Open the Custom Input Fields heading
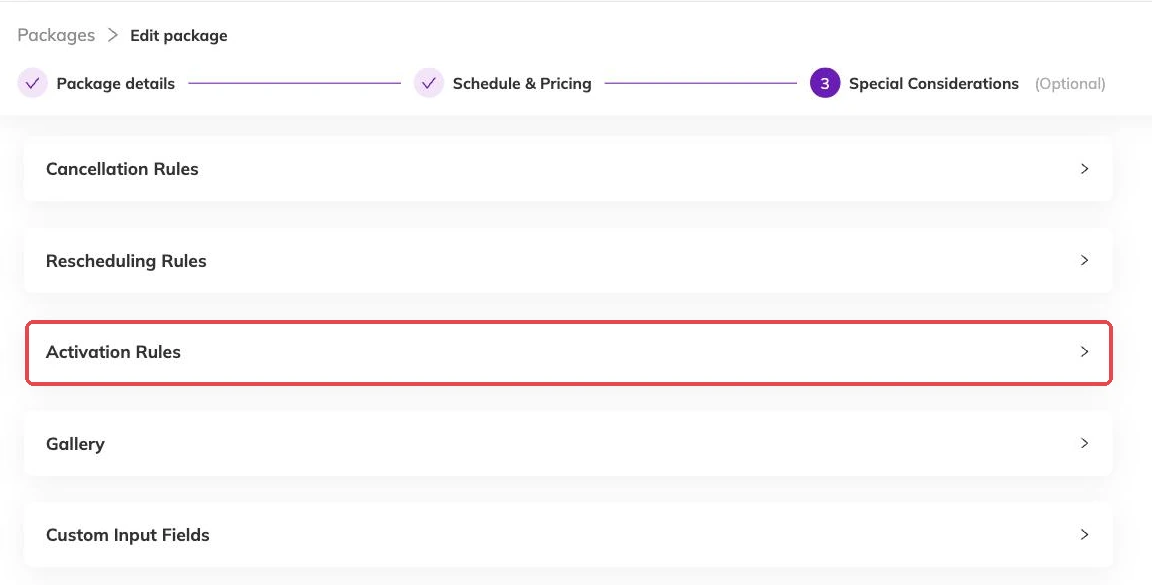The height and width of the screenshot is (585, 1152). click(x=127, y=535)
